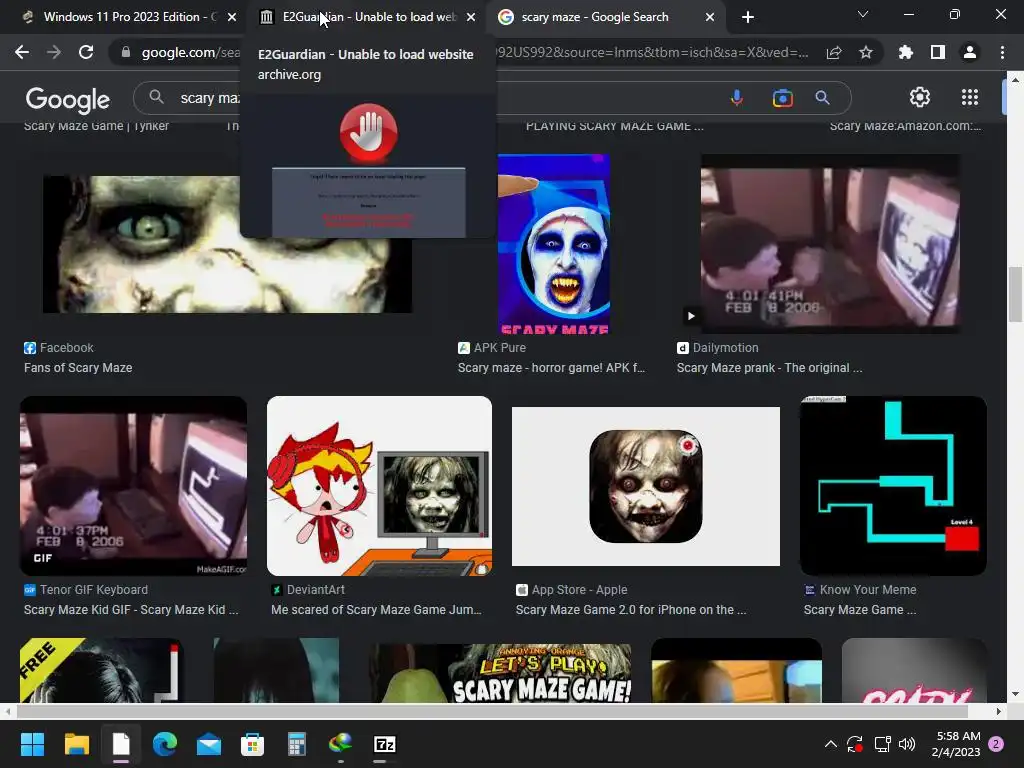Close the E2Guardian tab
The width and height of the screenshot is (1024, 768).
[471, 17]
